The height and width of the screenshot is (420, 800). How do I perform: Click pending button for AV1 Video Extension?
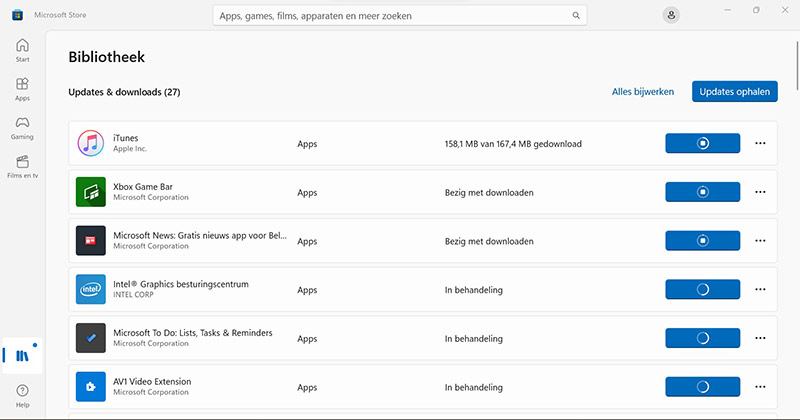[703, 387]
